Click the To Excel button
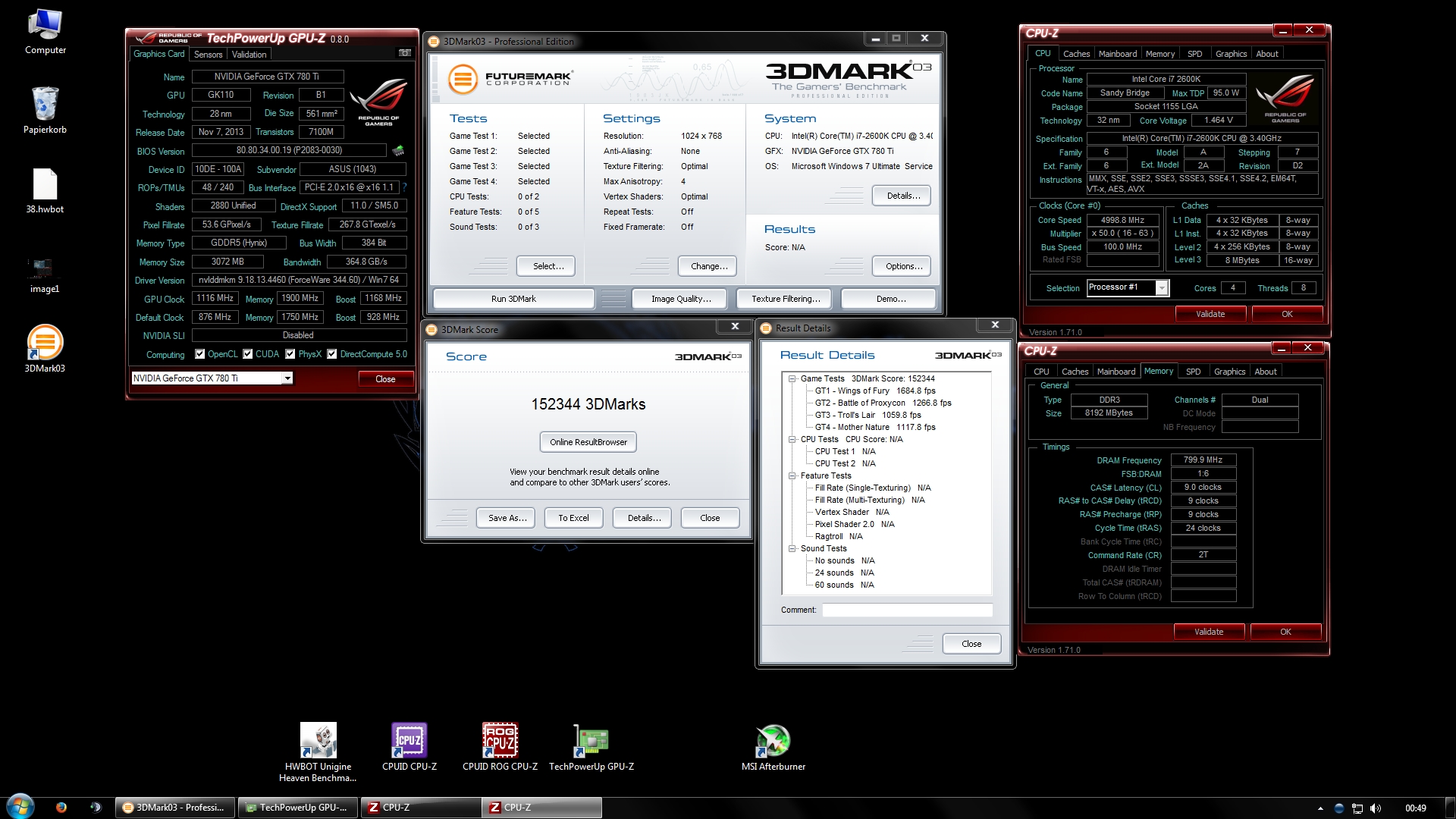This screenshot has height=819, width=1456. (x=573, y=518)
